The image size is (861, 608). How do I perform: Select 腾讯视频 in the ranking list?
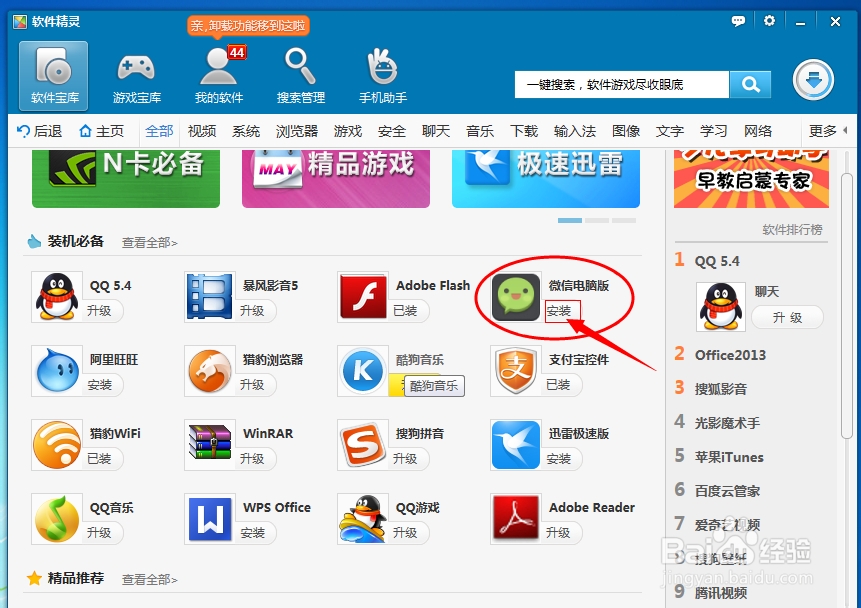(x=720, y=594)
